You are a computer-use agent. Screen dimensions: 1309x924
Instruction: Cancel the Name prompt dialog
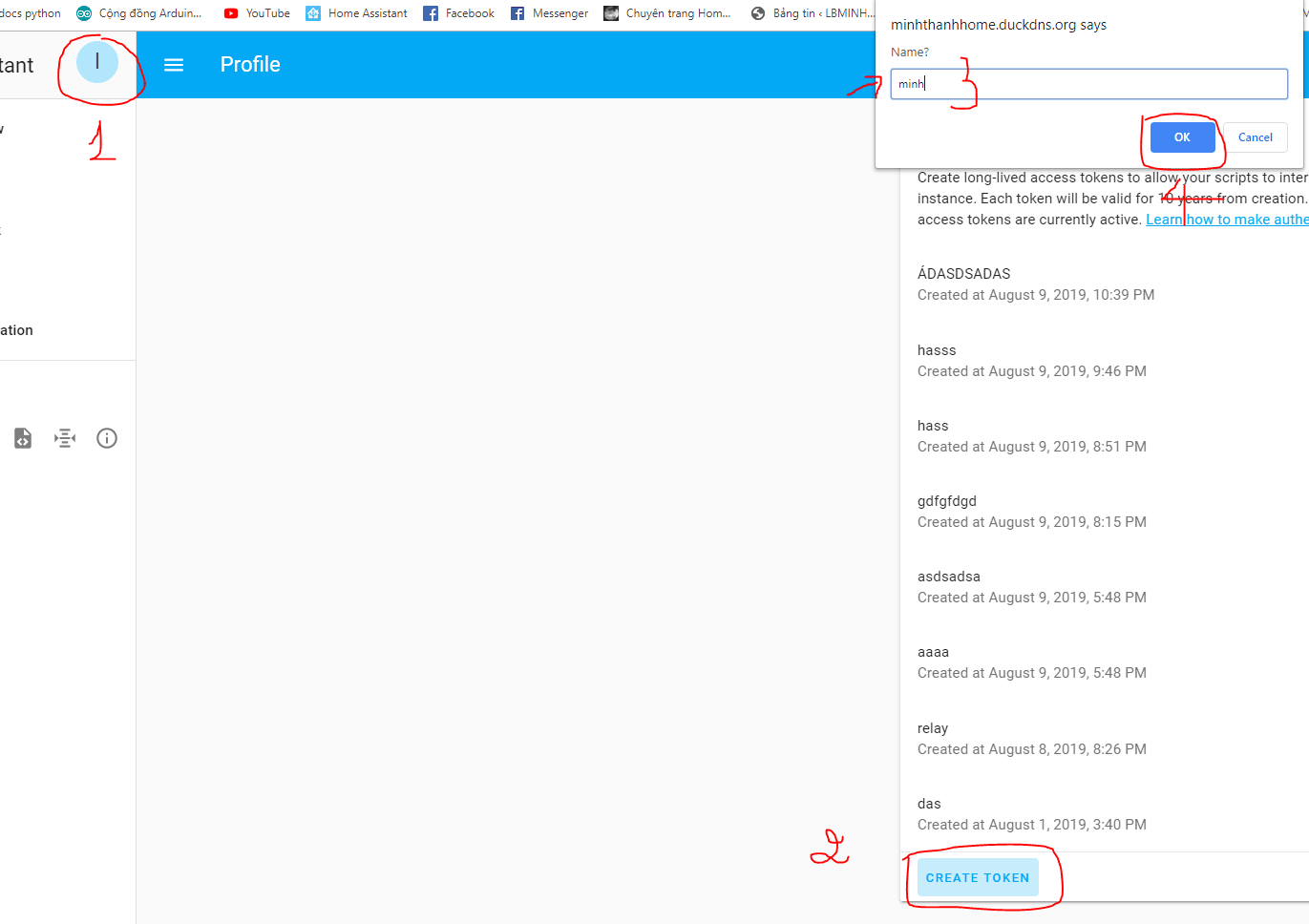click(x=1255, y=137)
